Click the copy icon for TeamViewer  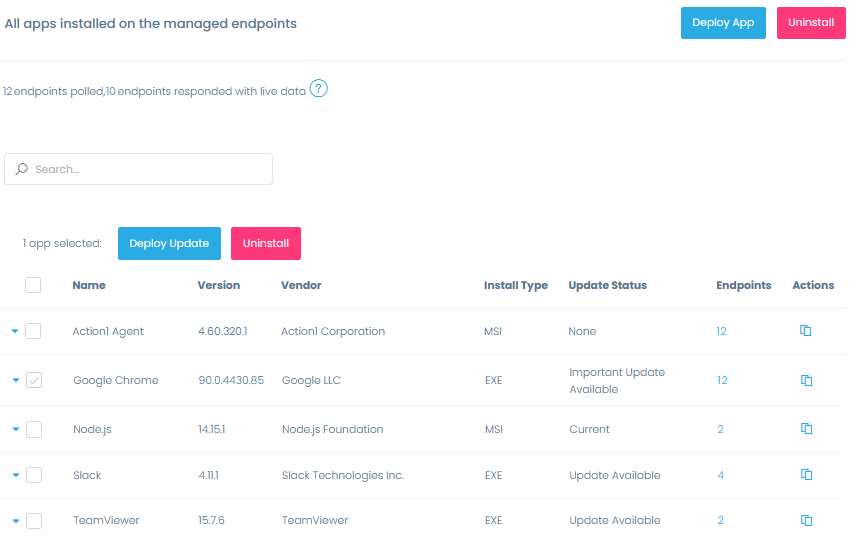point(807,520)
